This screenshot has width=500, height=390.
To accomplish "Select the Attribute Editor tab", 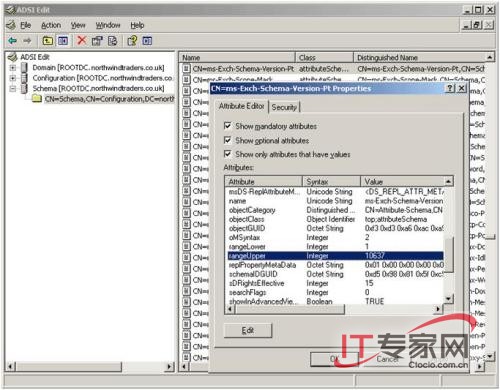I will point(241,106).
